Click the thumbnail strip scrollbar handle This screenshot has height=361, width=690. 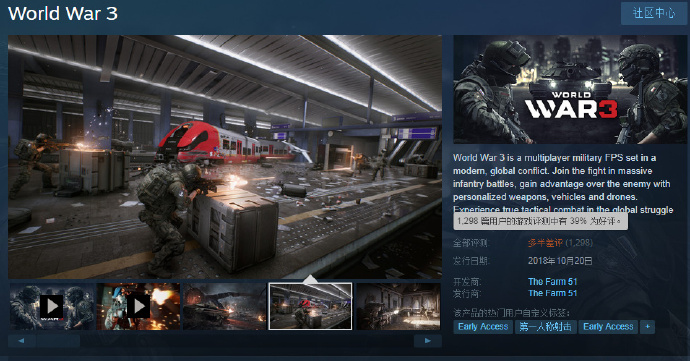pyautogui.click(x=58, y=341)
